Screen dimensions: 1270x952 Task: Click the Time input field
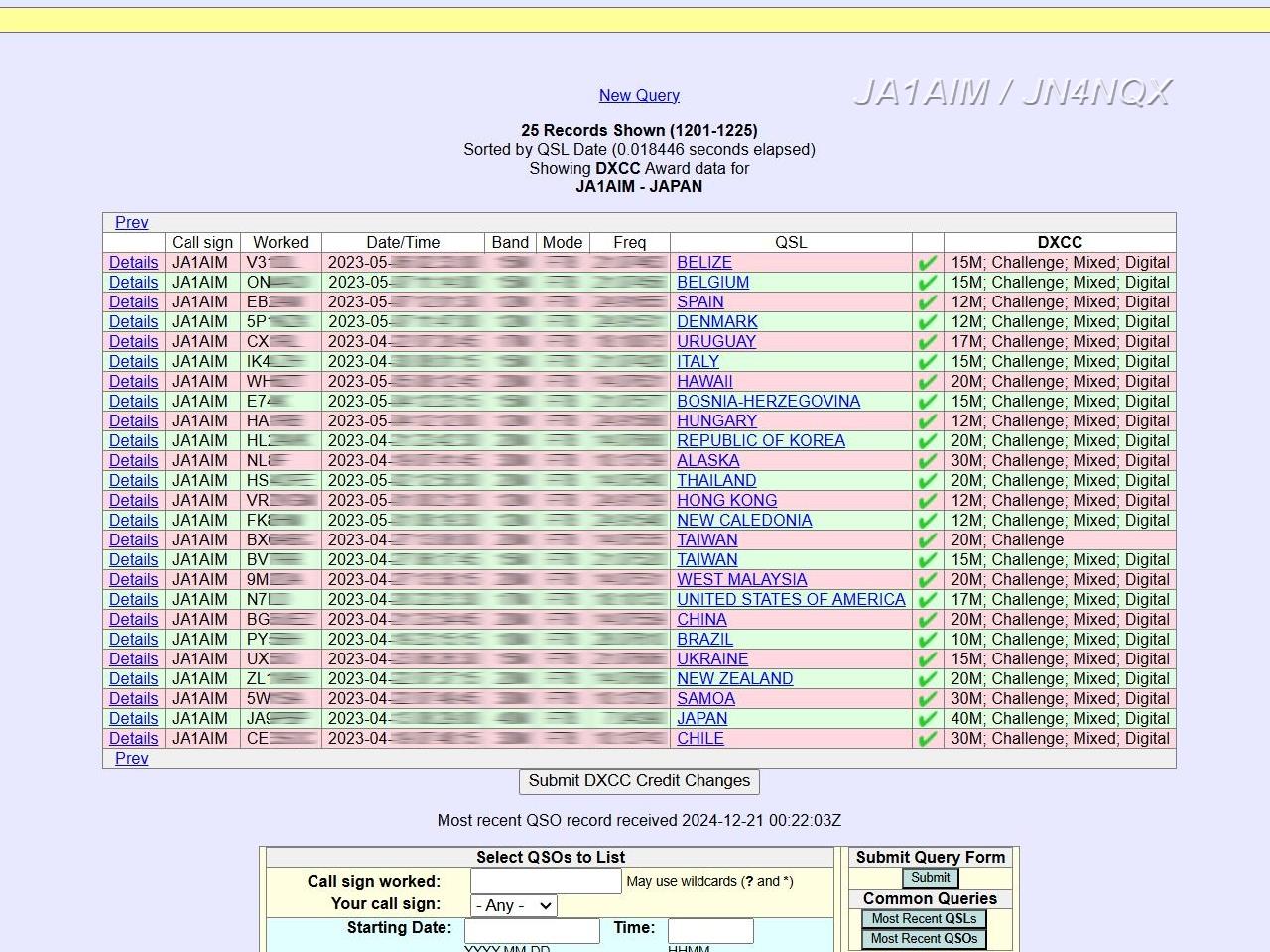pos(710,930)
